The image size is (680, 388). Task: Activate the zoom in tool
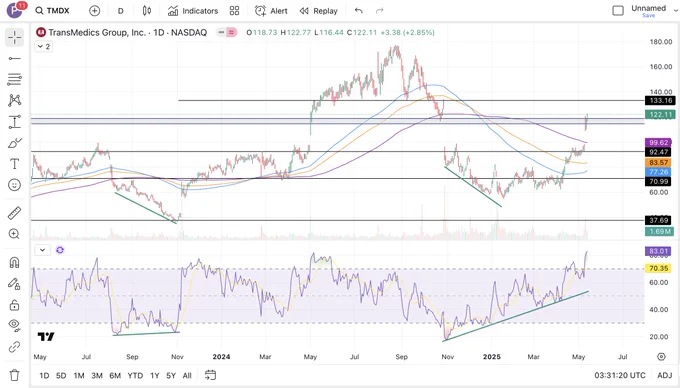(14, 234)
